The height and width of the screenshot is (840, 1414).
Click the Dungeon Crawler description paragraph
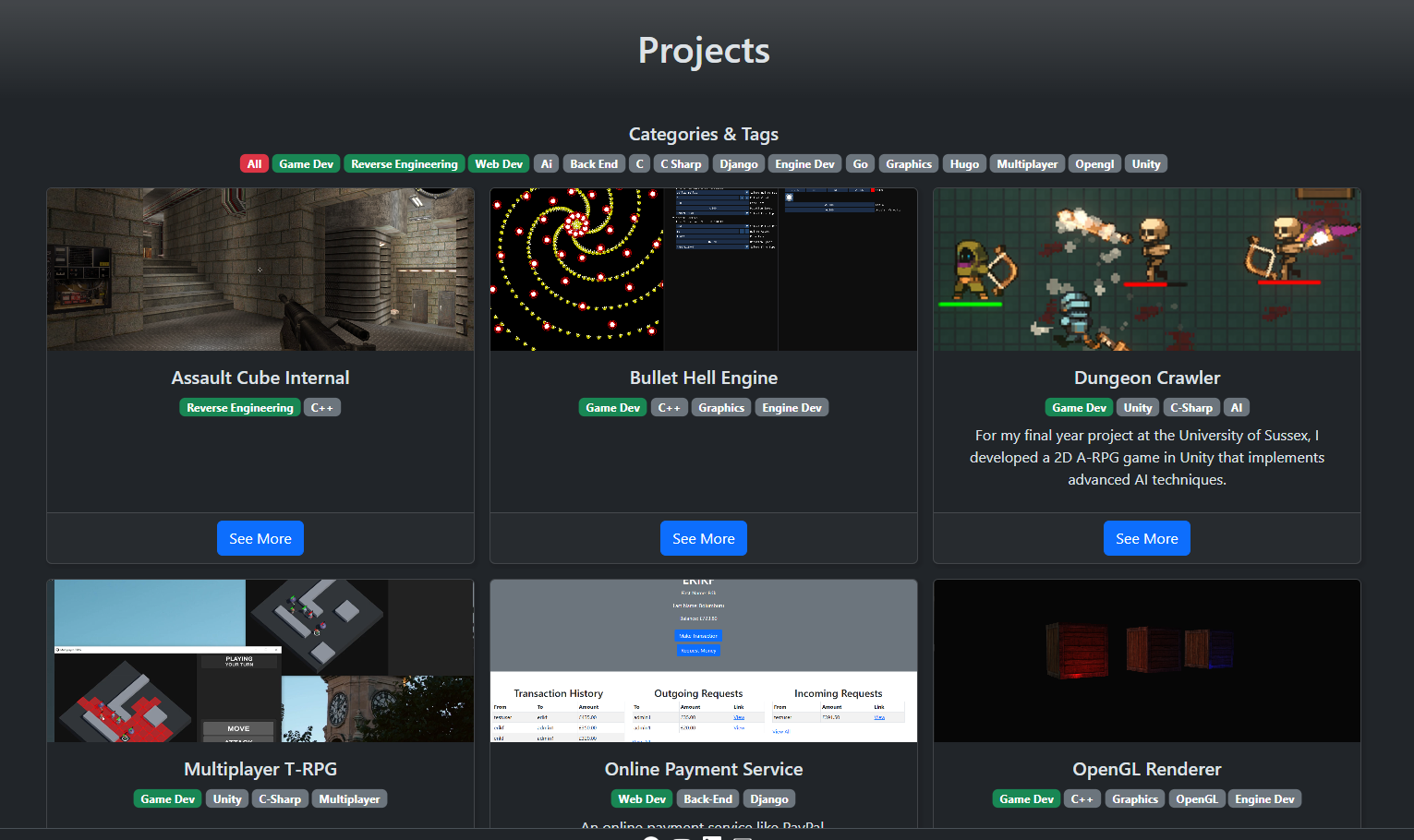pos(1147,457)
